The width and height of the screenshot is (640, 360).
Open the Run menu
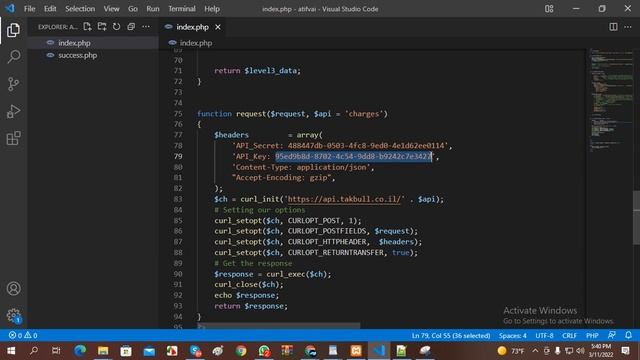point(153,9)
